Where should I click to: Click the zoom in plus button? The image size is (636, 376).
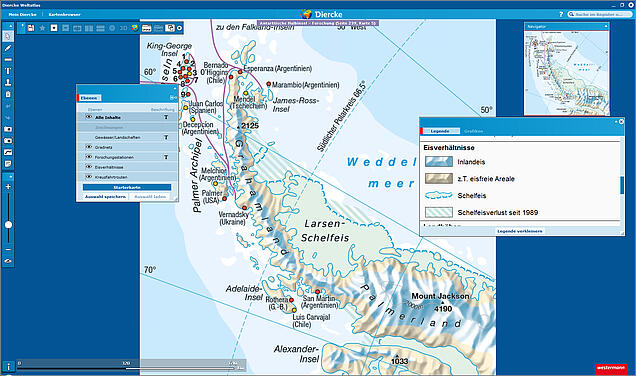point(8,187)
